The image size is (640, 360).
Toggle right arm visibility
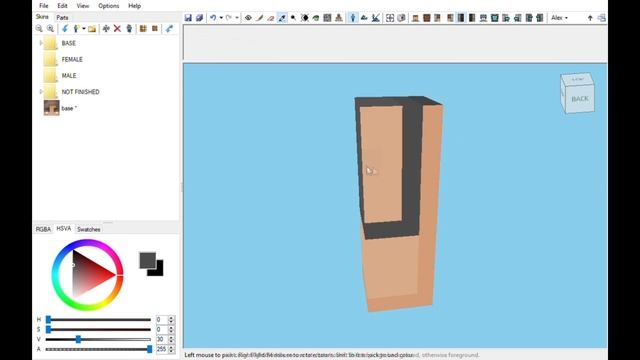click(x=450, y=18)
